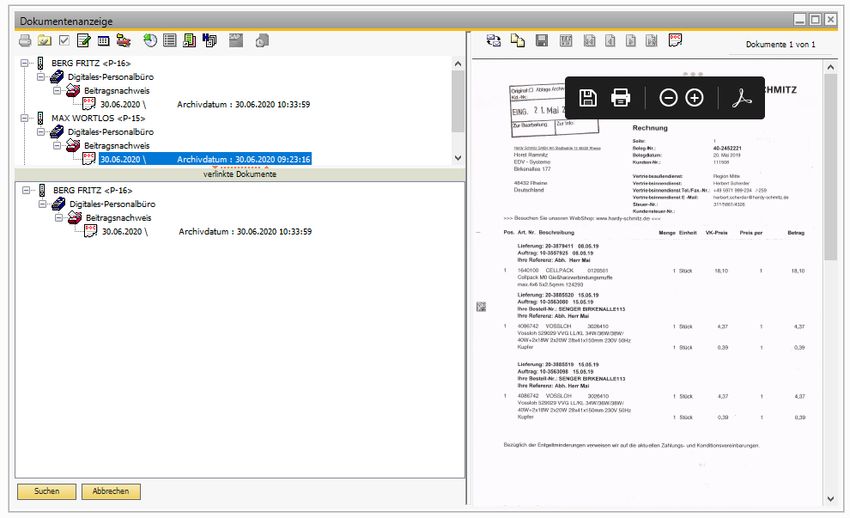Select Digitales-Personalbüro in linked documents tree
Viewport: 850px width, 518px height.
tap(112, 204)
